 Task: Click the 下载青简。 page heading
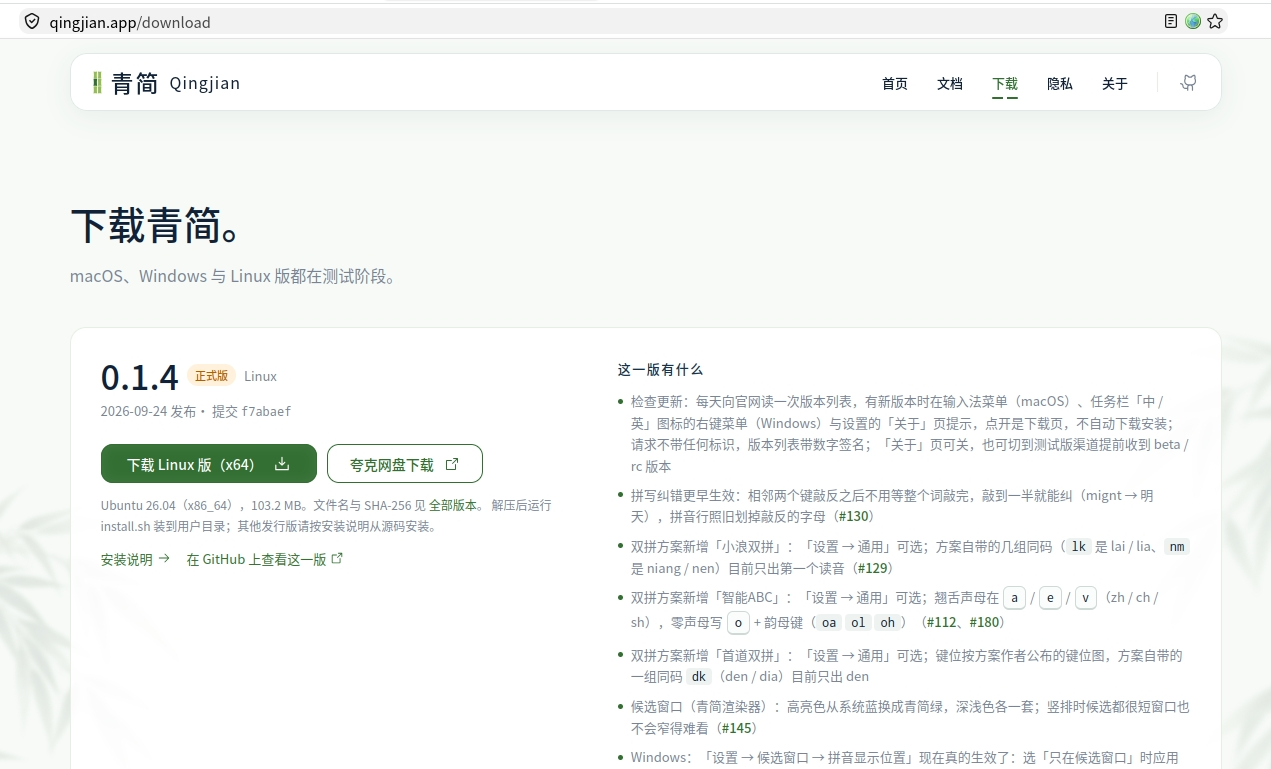click(157, 227)
